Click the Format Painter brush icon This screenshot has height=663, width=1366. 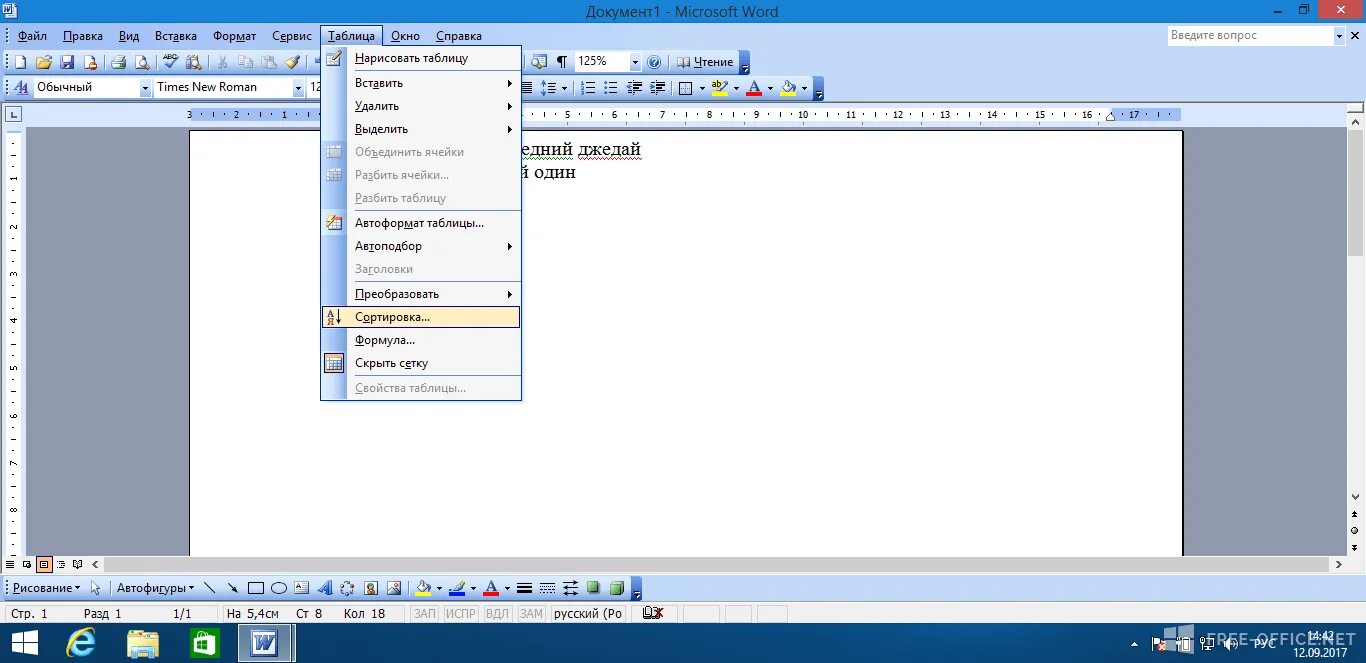coord(293,62)
